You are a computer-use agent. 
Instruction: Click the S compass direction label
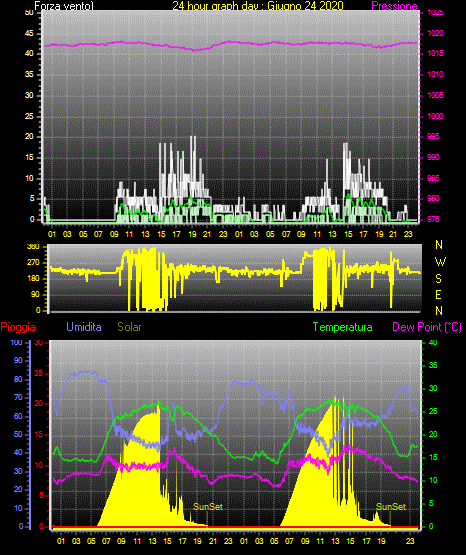coord(438,279)
